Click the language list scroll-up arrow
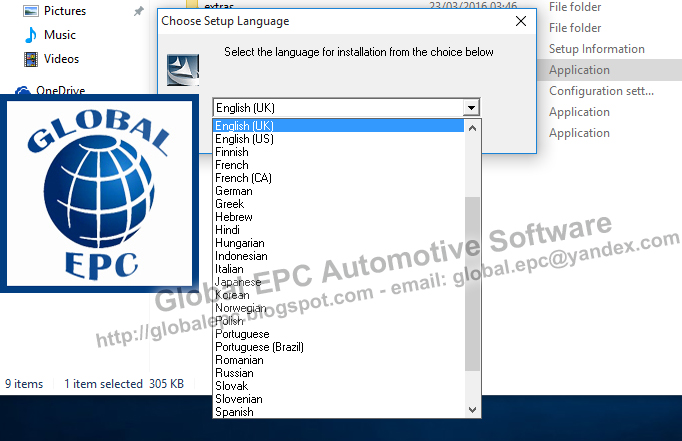Screen dimensions: 682x441 472,128
